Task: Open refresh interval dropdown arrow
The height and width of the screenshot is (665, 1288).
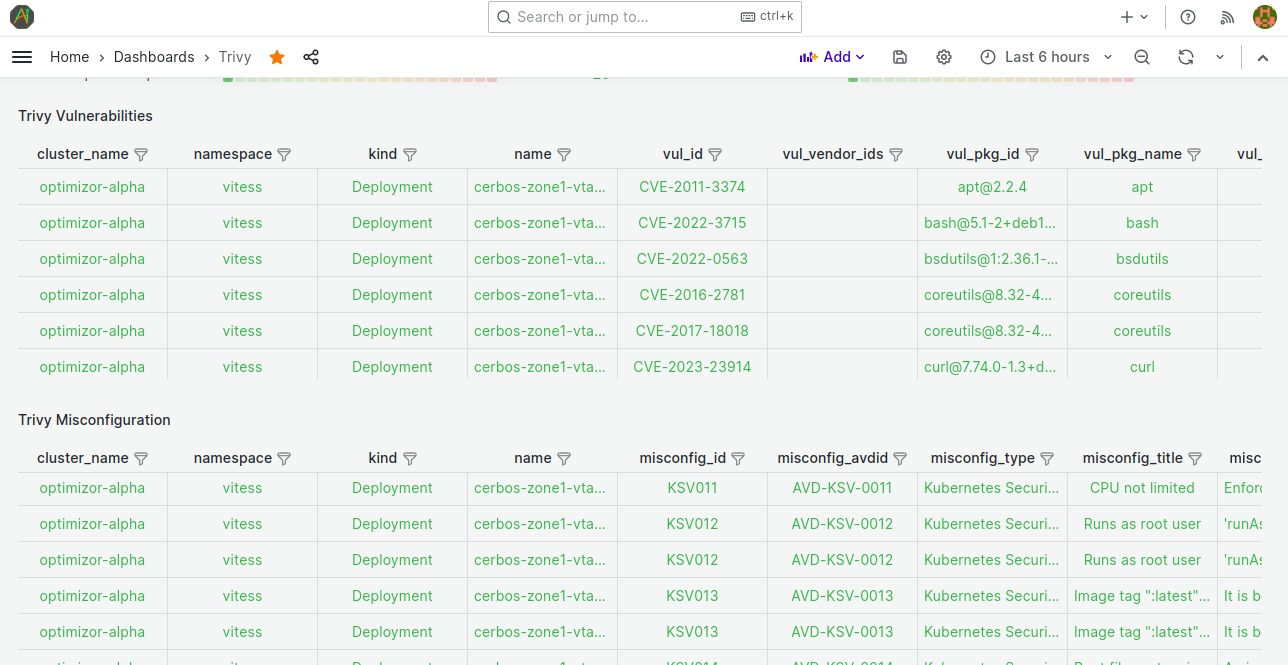Action: click(1220, 57)
